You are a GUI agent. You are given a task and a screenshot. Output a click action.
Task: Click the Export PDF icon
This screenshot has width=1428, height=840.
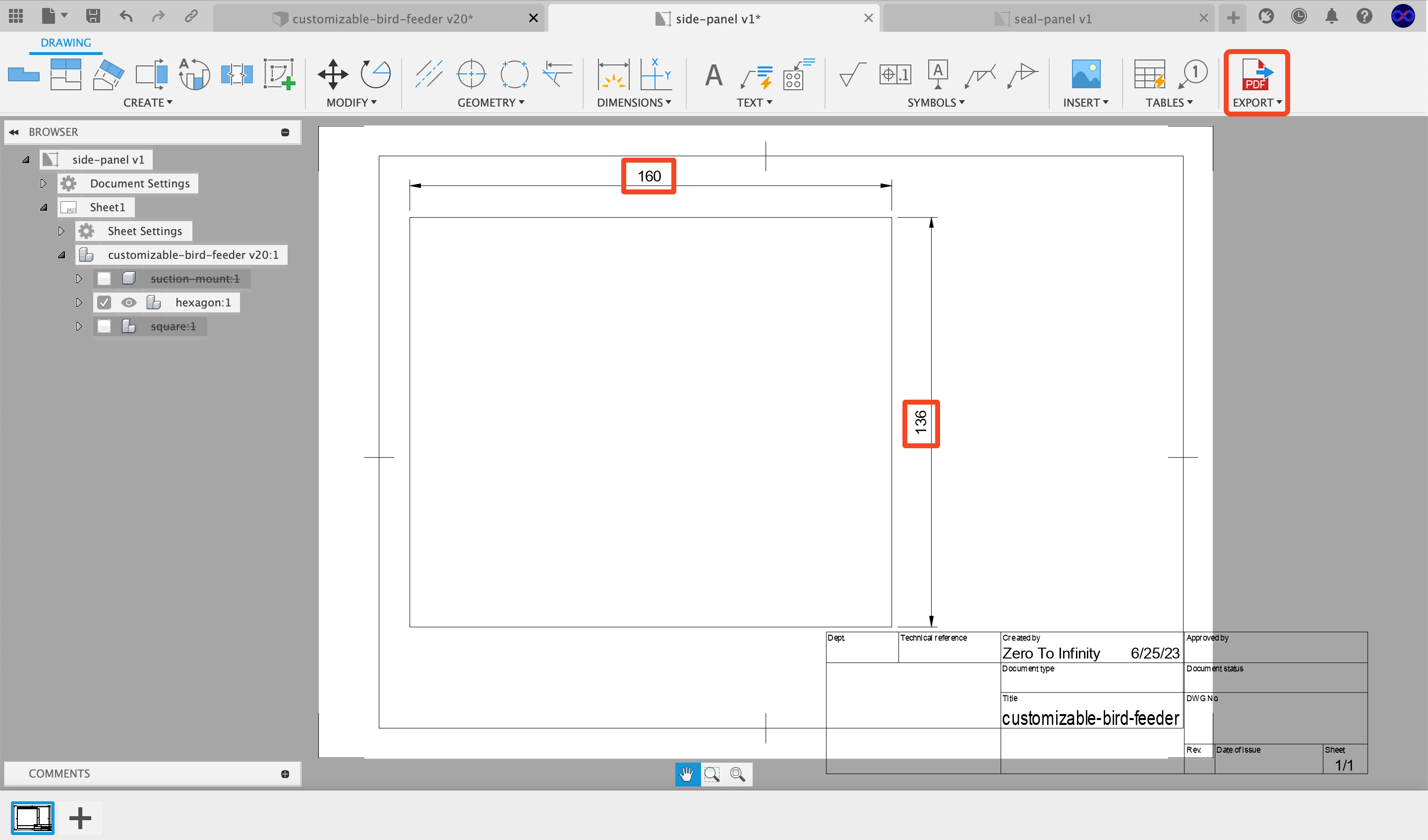click(x=1256, y=74)
